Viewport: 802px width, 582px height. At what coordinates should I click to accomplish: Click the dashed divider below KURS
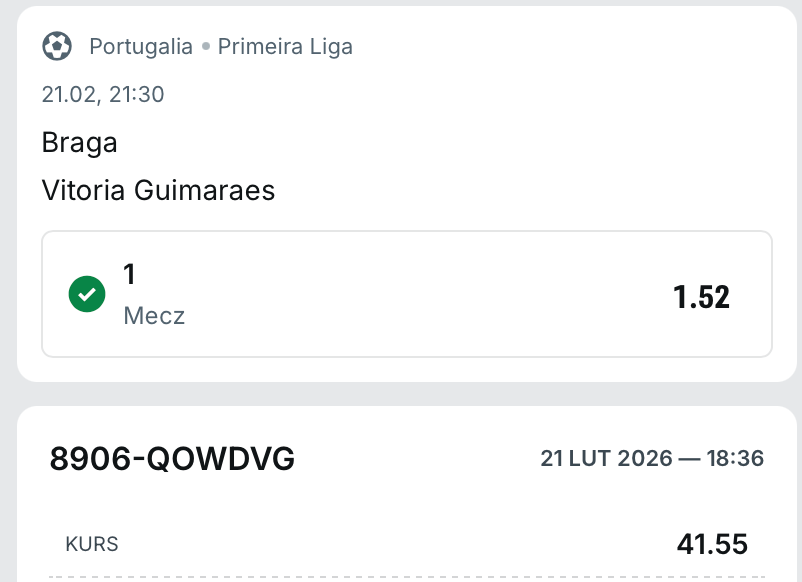pyautogui.click(x=400, y=576)
